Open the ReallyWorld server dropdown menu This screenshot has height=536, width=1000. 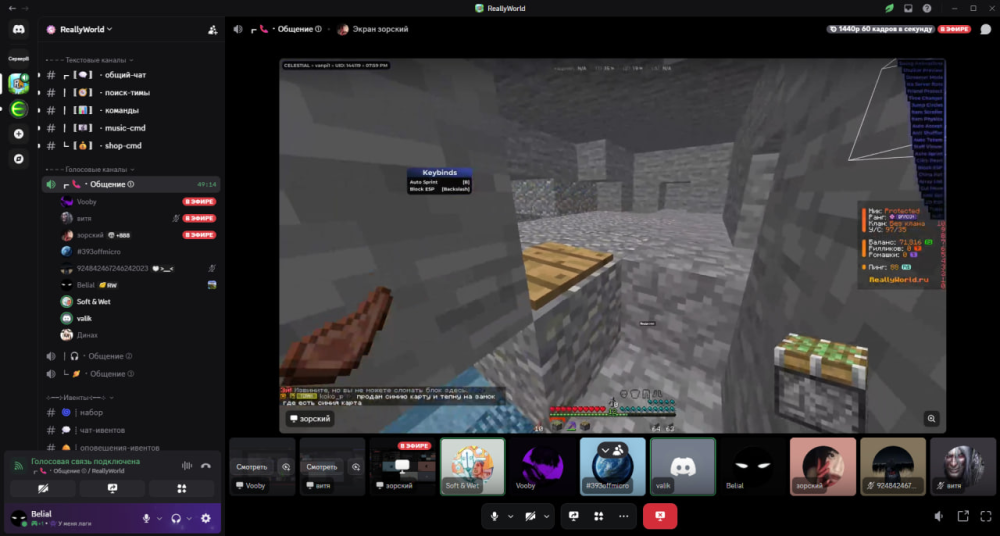pyautogui.click(x=85, y=29)
